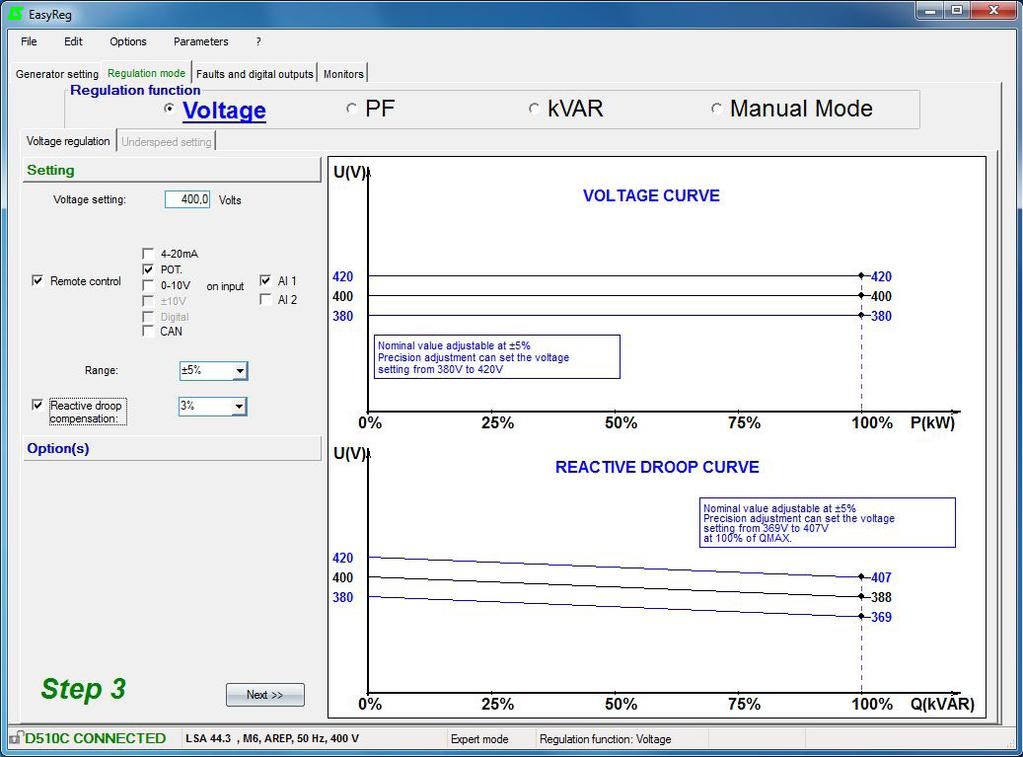Maximize the EasyReg window
This screenshot has width=1023, height=757.
[957, 11]
